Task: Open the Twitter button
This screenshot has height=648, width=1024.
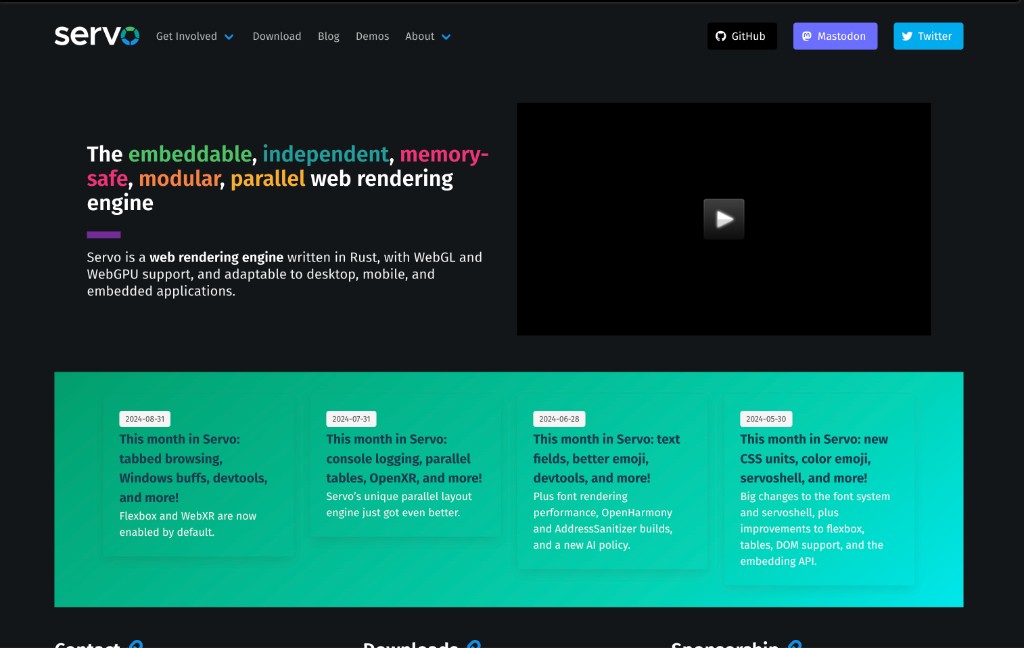Action: 928,36
